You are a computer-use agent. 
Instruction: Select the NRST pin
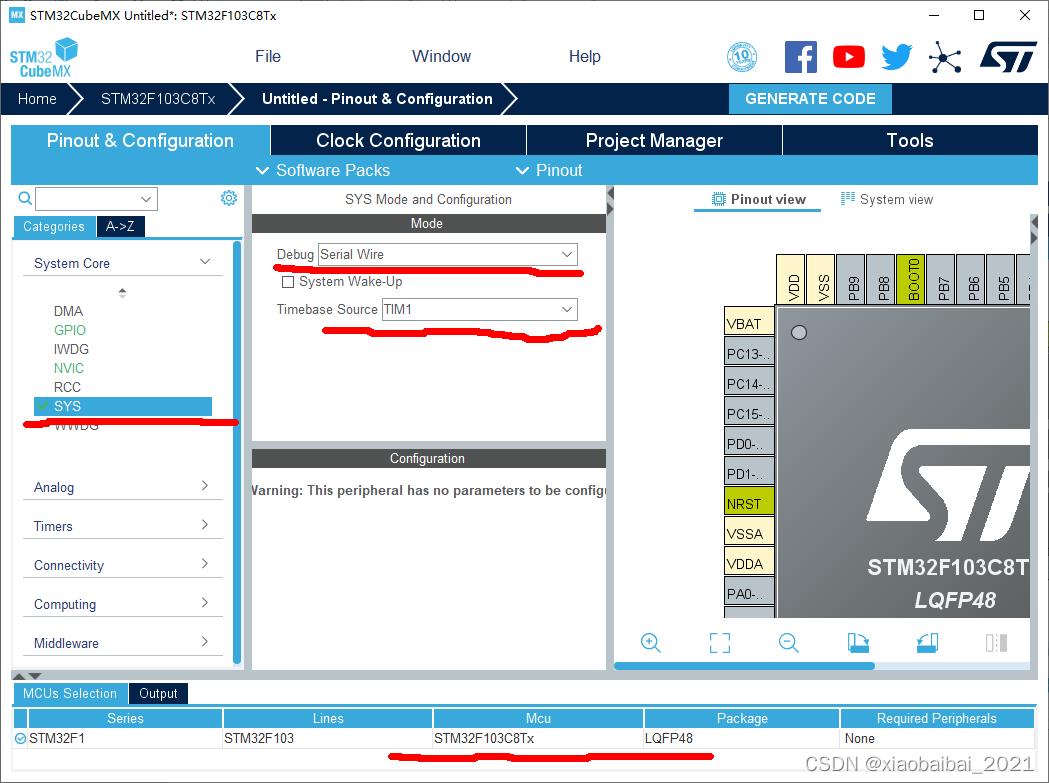coord(749,503)
